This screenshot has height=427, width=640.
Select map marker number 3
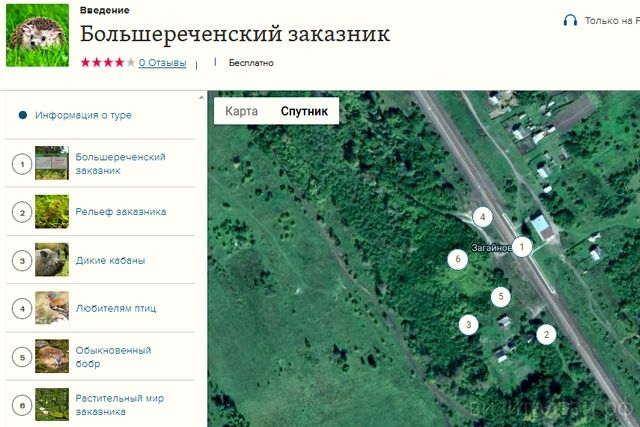469,325
